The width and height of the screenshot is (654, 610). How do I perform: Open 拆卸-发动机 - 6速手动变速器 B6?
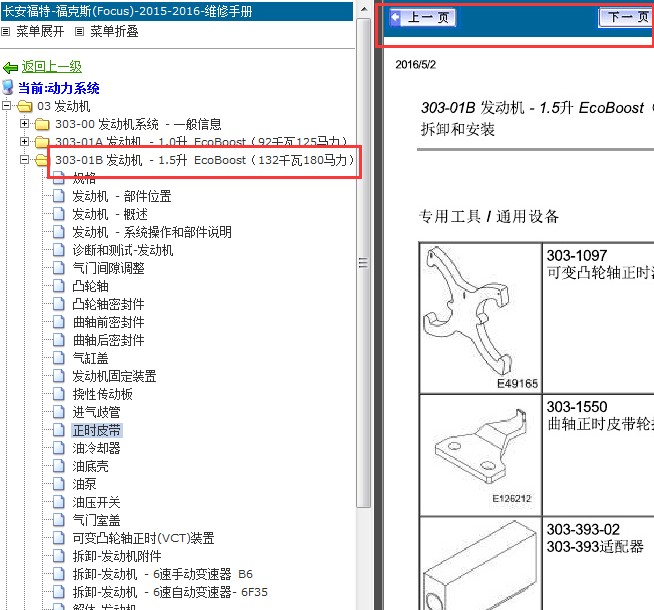click(x=162, y=574)
